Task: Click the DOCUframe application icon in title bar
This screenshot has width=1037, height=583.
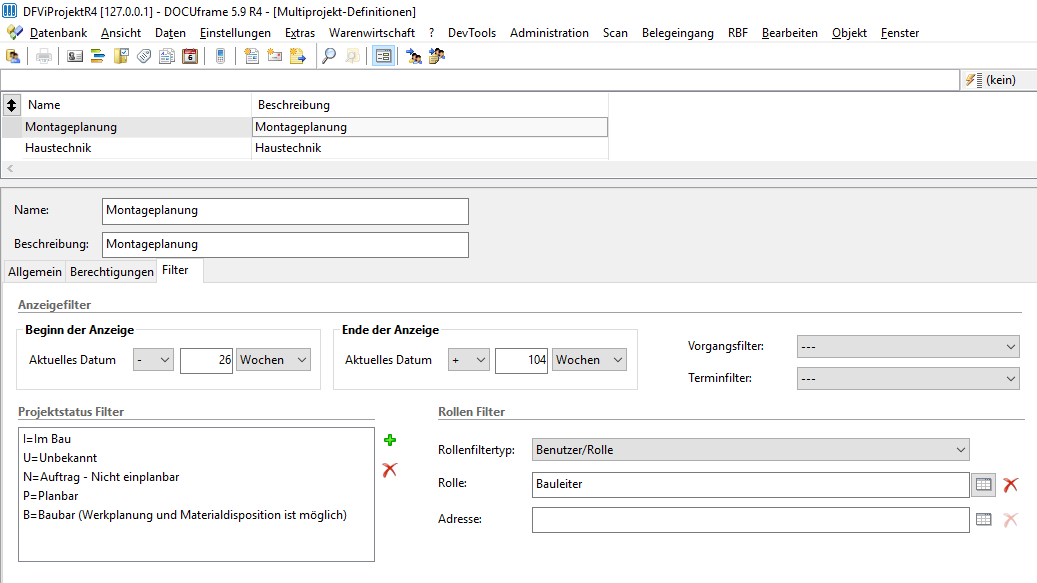Action: [x=10, y=11]
